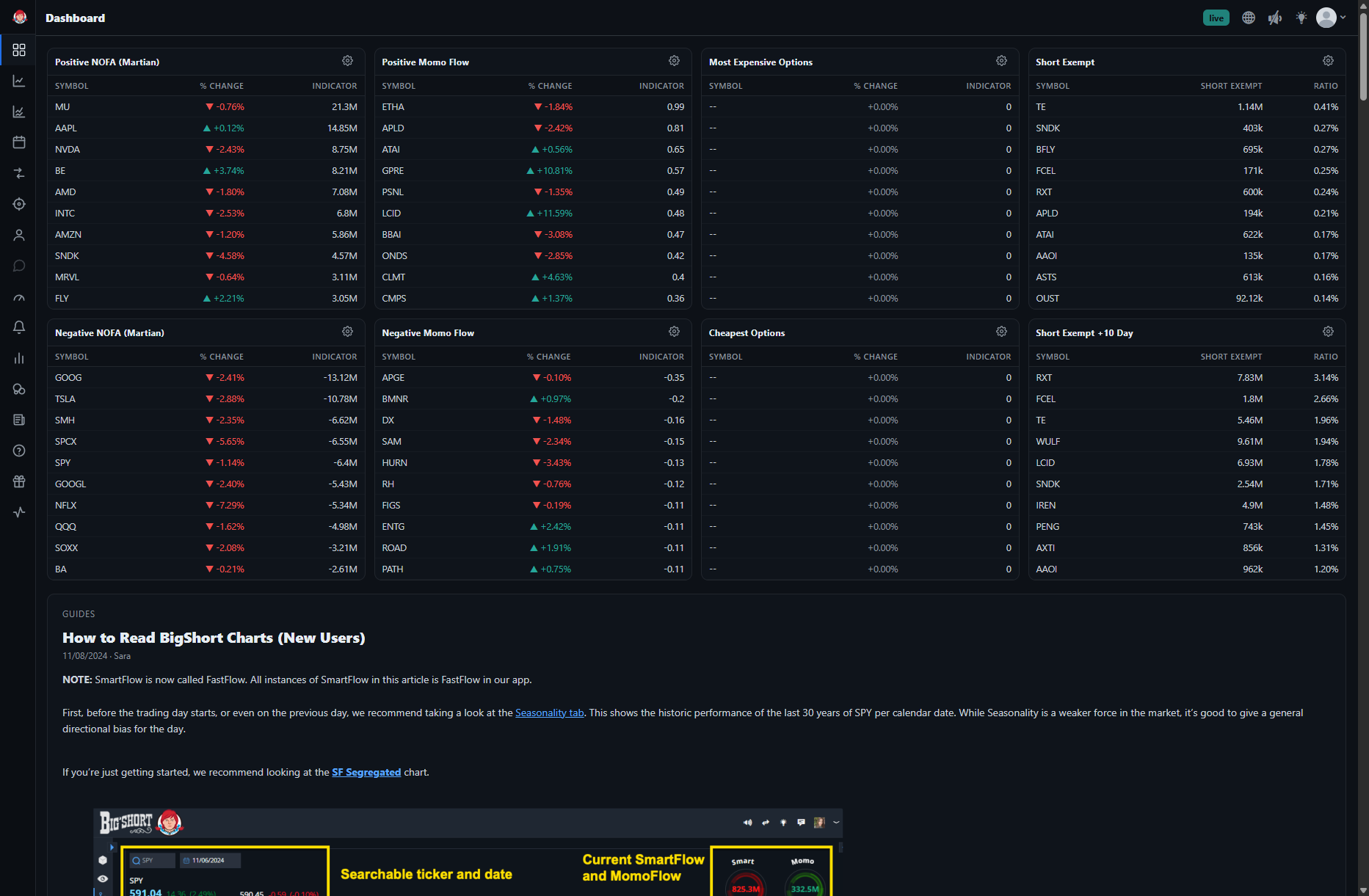Toggle the muted speaker sound icon

click(x=1275, y=18)
